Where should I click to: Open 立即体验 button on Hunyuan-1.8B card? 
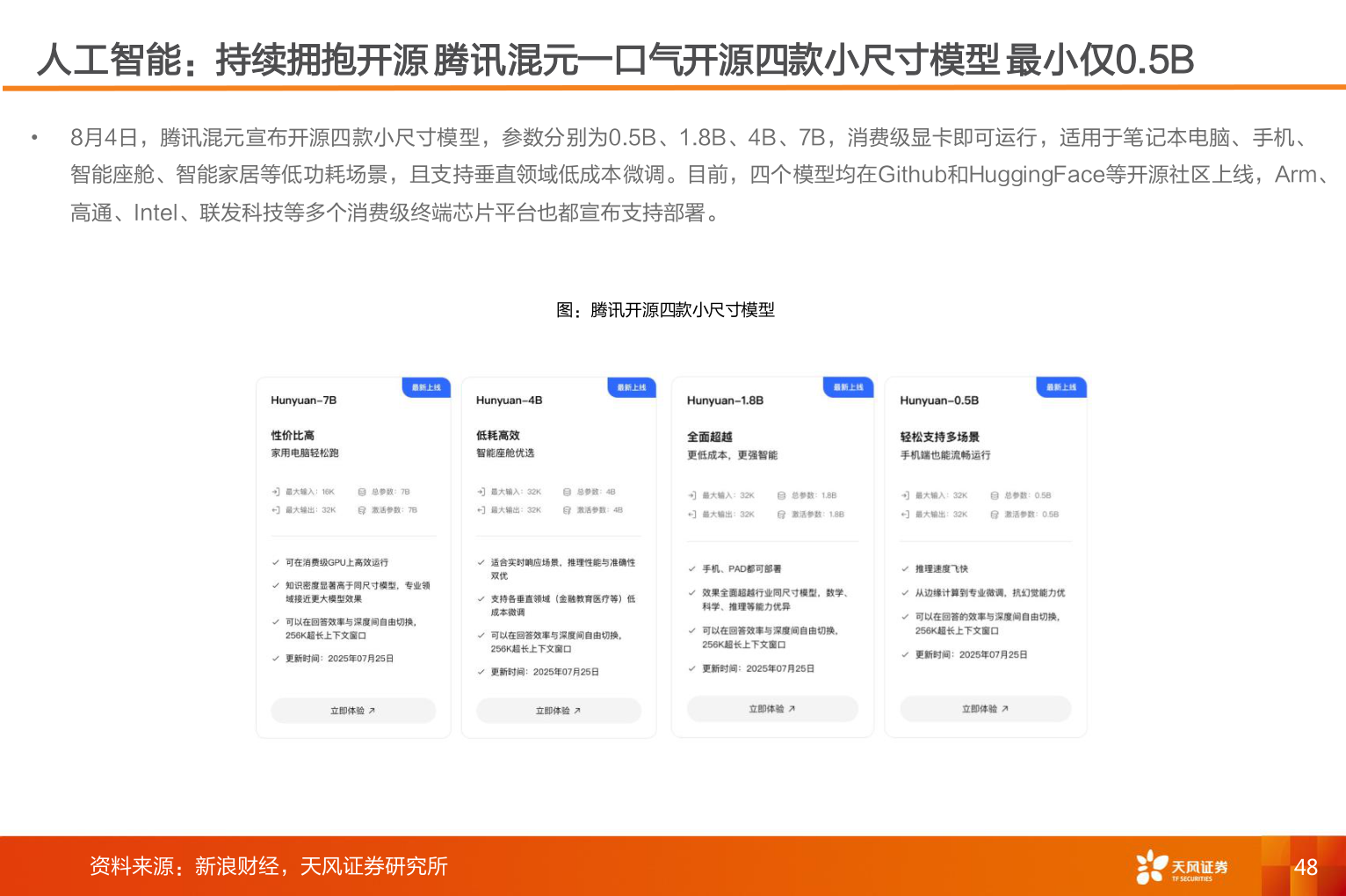pos(772,709)
